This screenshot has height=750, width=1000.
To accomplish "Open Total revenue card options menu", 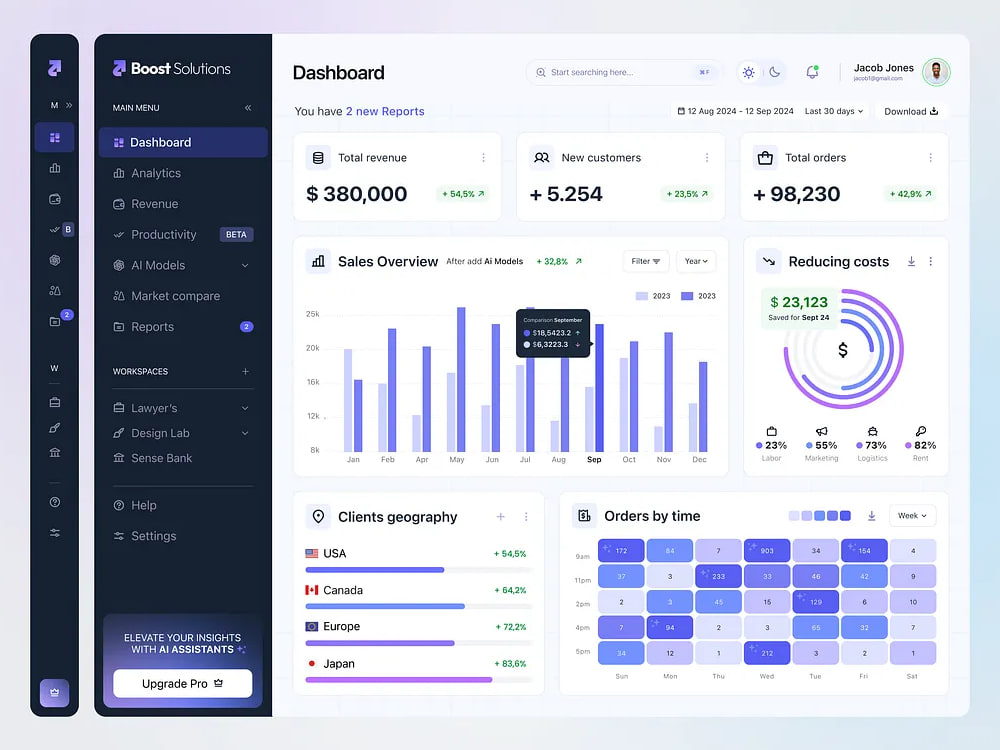I will pos(483,158).
